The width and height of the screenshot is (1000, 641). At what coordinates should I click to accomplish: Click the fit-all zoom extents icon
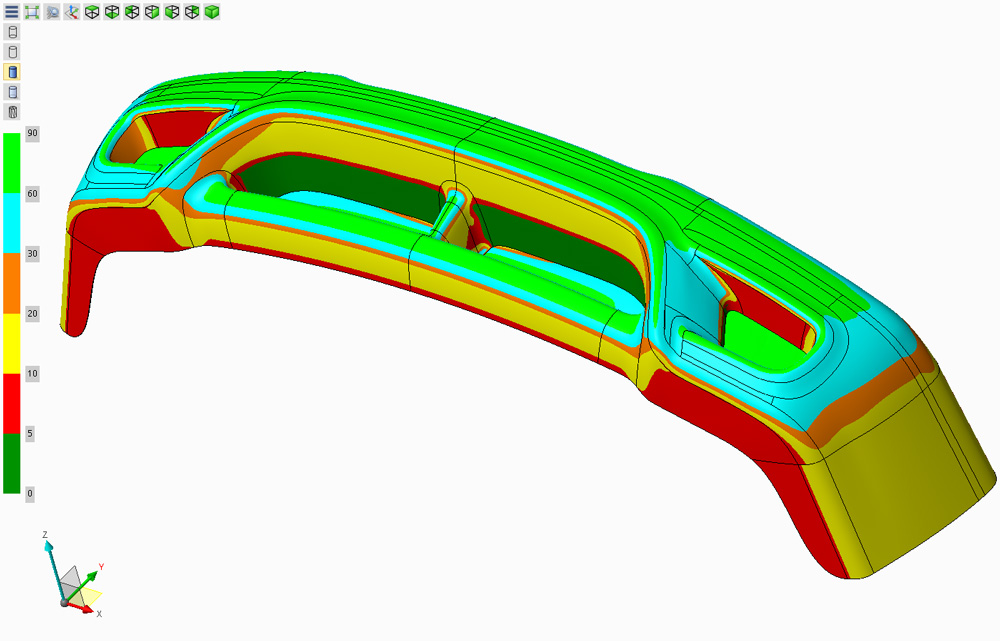32,11
